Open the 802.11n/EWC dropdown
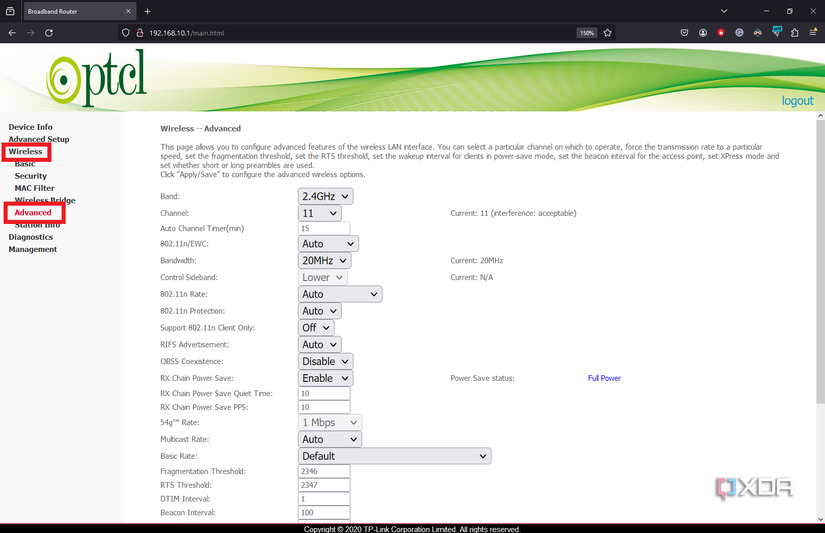 tap(328, 244)
